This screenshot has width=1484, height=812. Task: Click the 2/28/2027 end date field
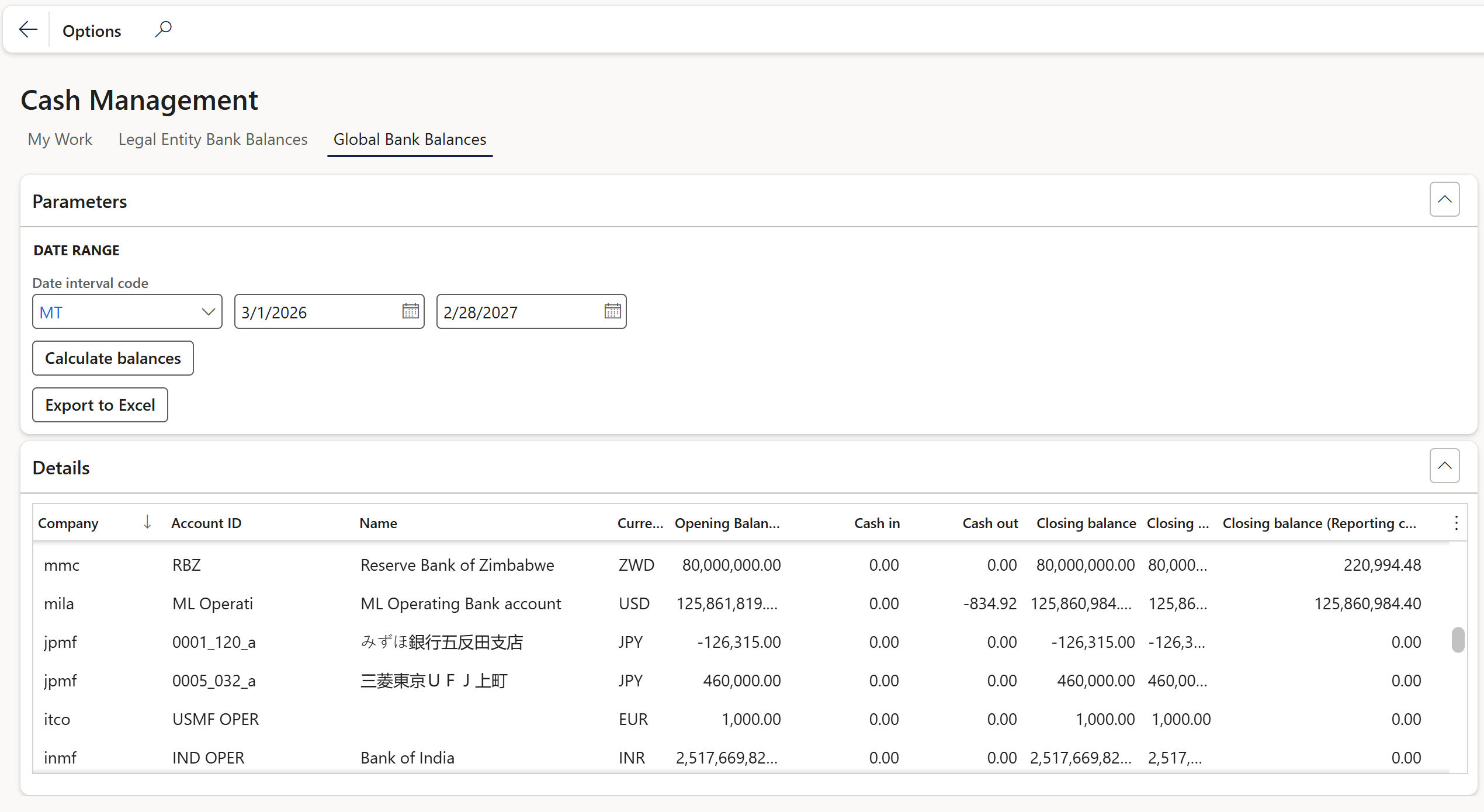(x=531, y=312)
